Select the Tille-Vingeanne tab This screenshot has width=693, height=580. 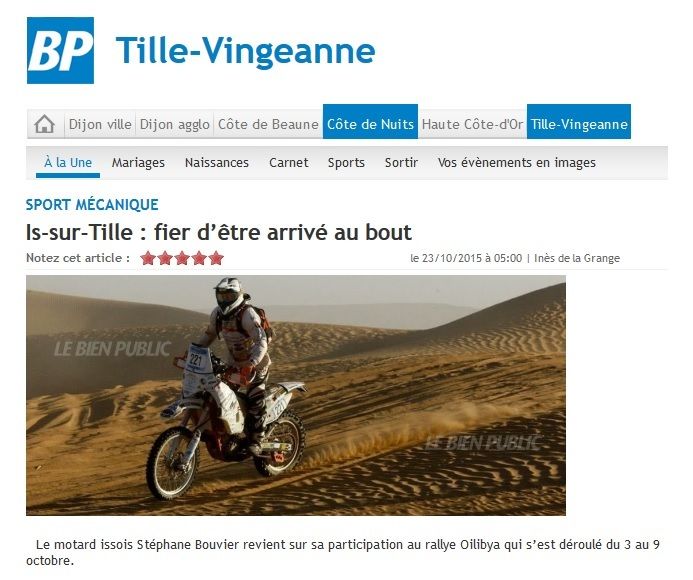pyautogui.click(x=579, y=122)
